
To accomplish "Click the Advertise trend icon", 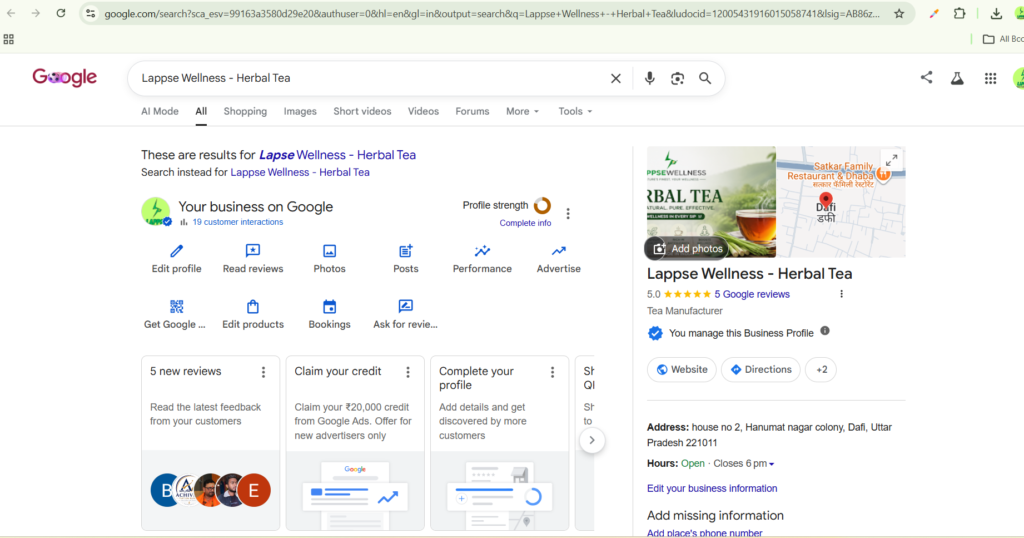I will point(558,251).
